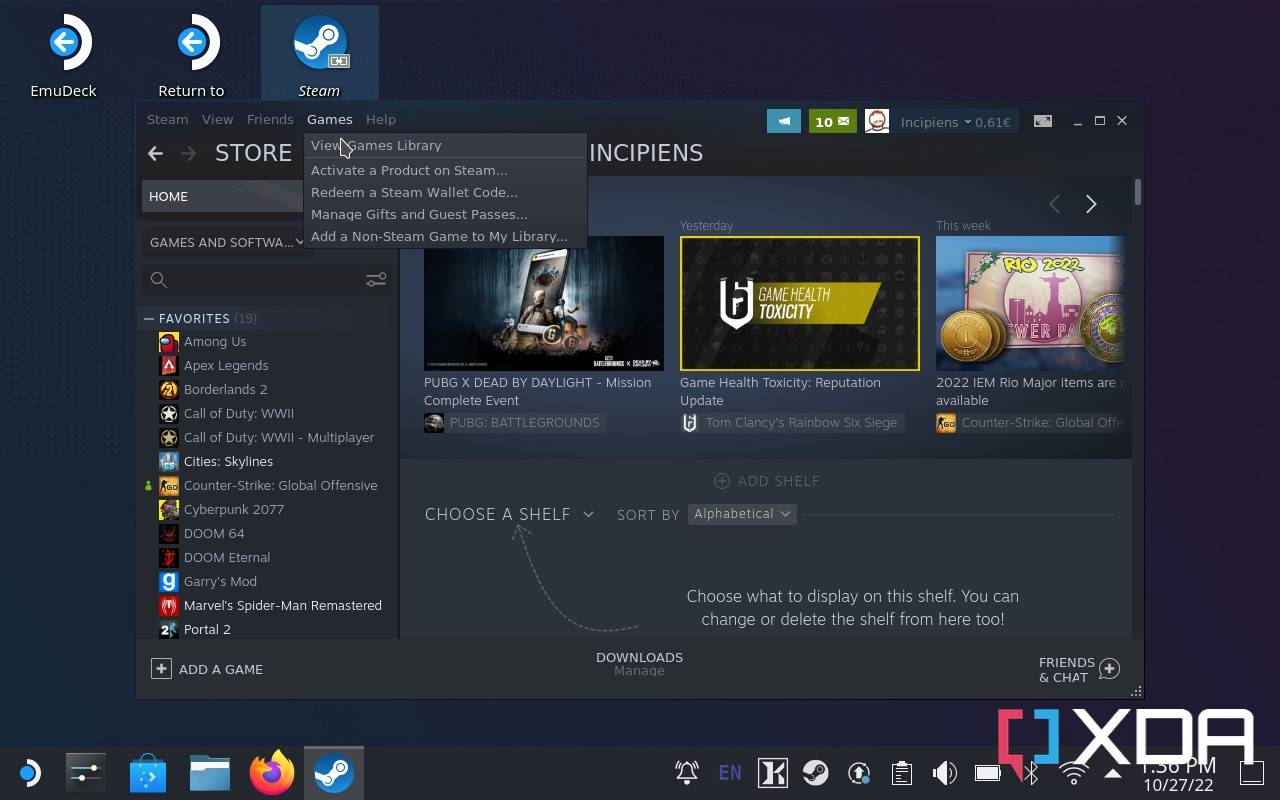Open Games and Software filter dropdown
The width and height of the screenshot is (1280, 800).
[228, 242]
